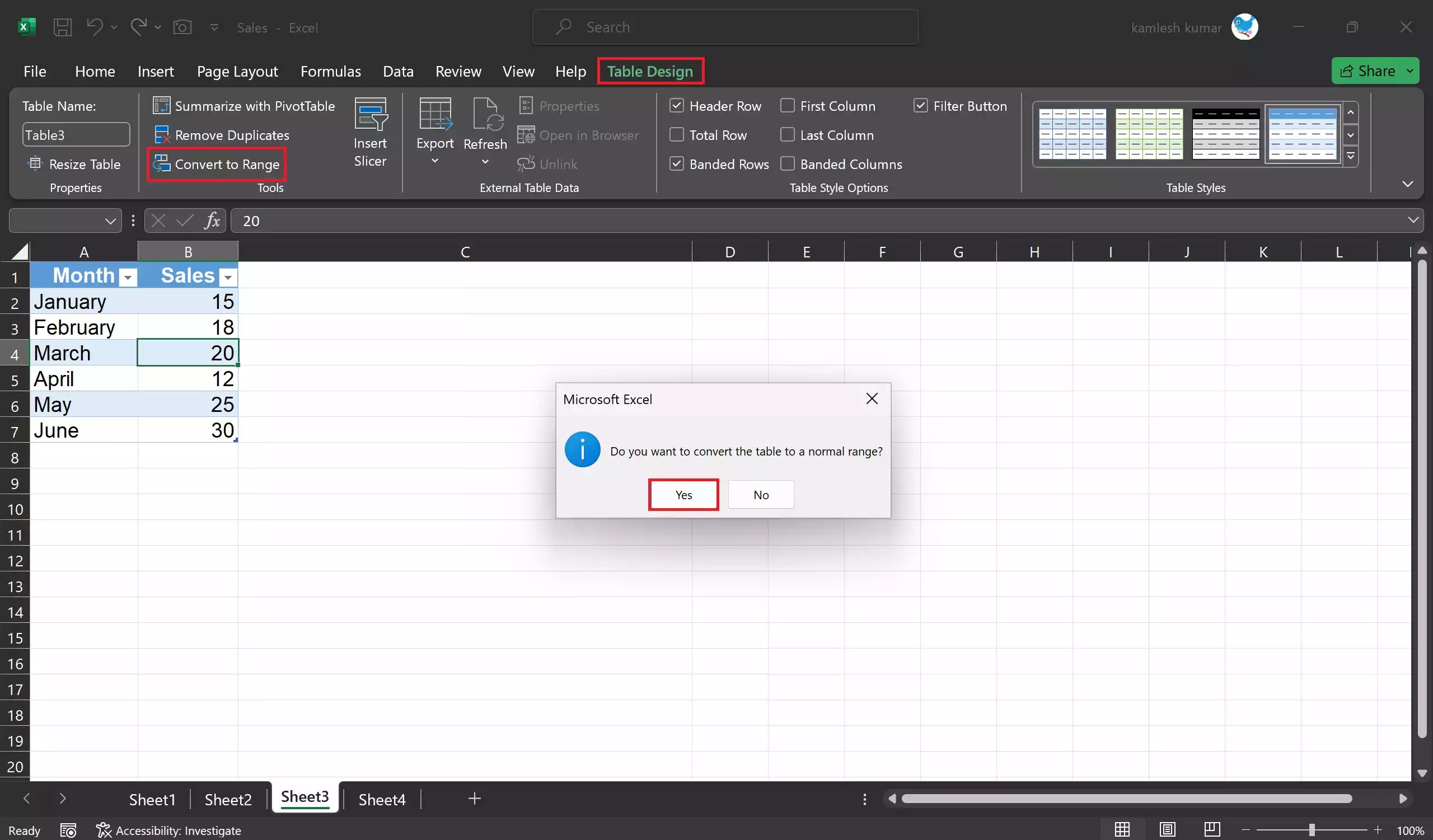Adjust the zoom slider
The image size is (1433, 840).
(x=1311, y=830)
